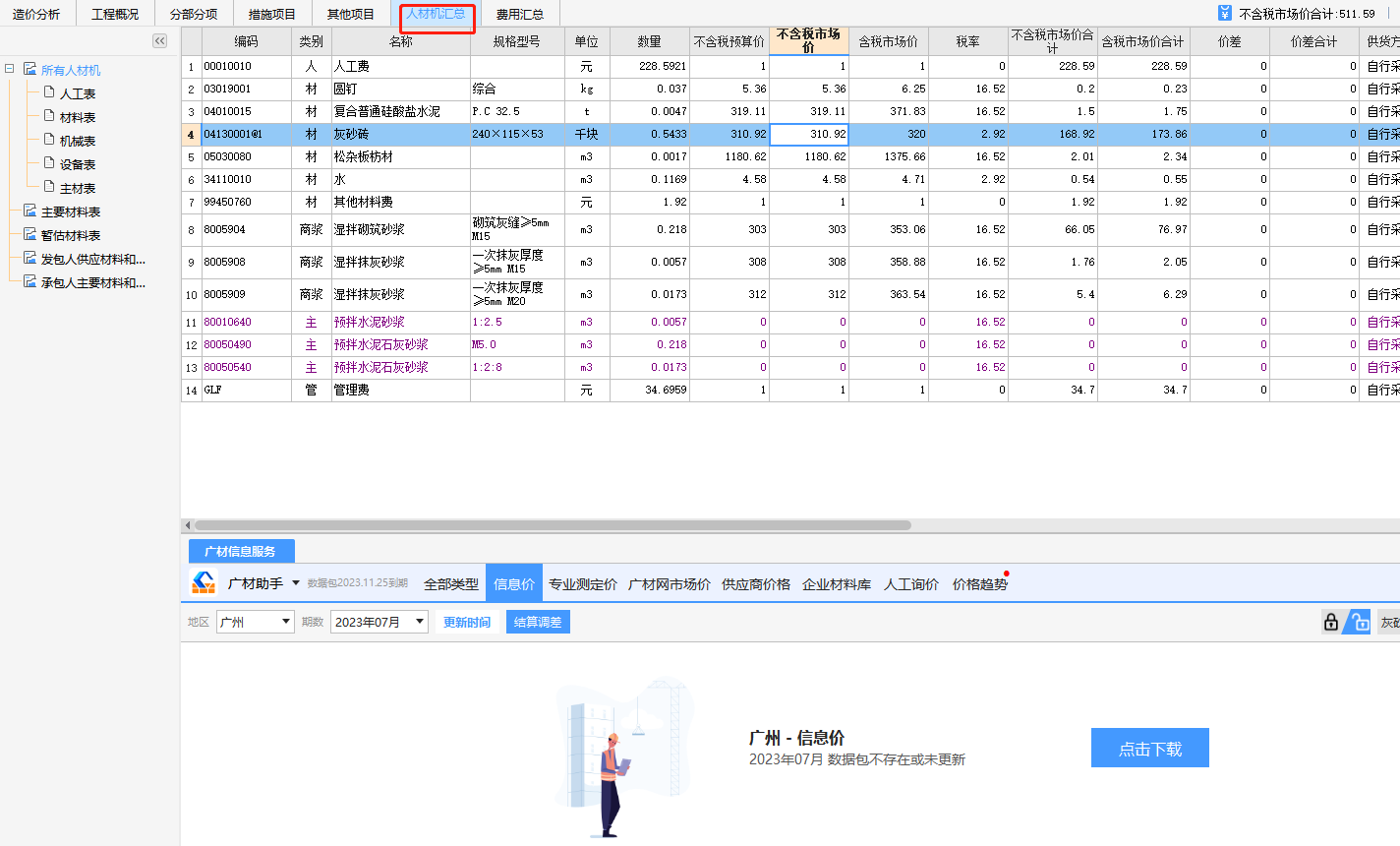Open the 广材助手 dropdown arrow
This screenshot has height=846, width=1400.
296,583
